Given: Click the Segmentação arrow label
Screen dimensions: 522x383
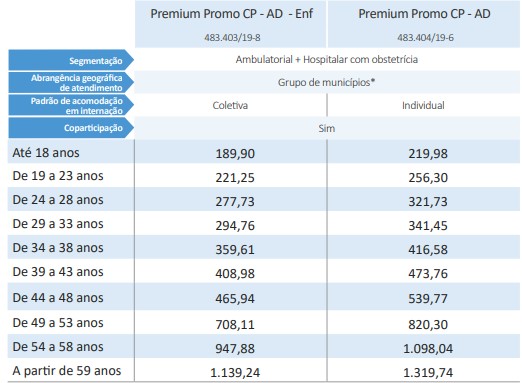Looking at the screenshot, I should click(71, 60).
